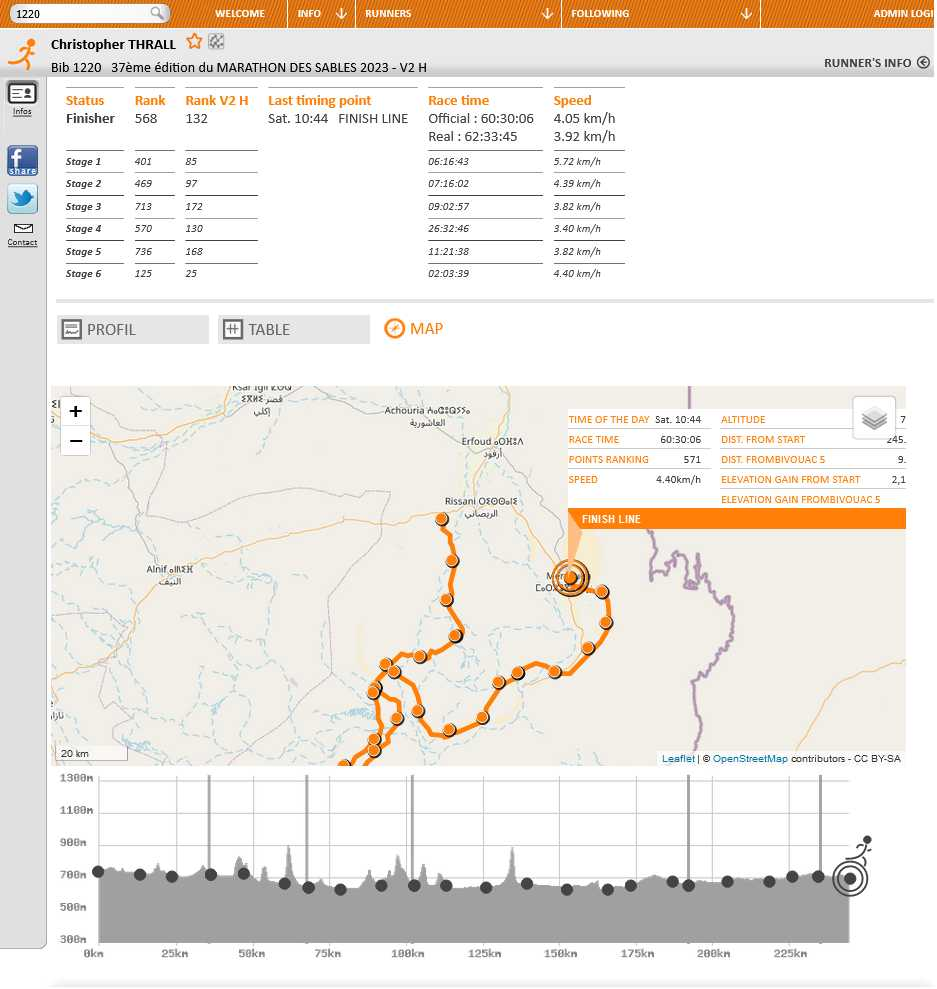The width and height of the screenshot is (937, 989).
Task: Zoom in the map with plus button
Action: coord(76,411)
